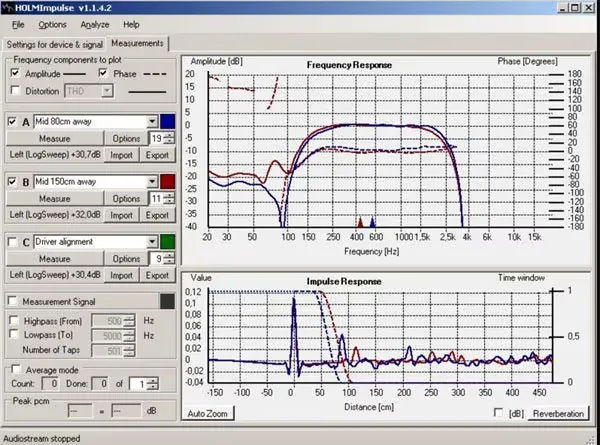Click the Highpass 500 Hz field

108,321
